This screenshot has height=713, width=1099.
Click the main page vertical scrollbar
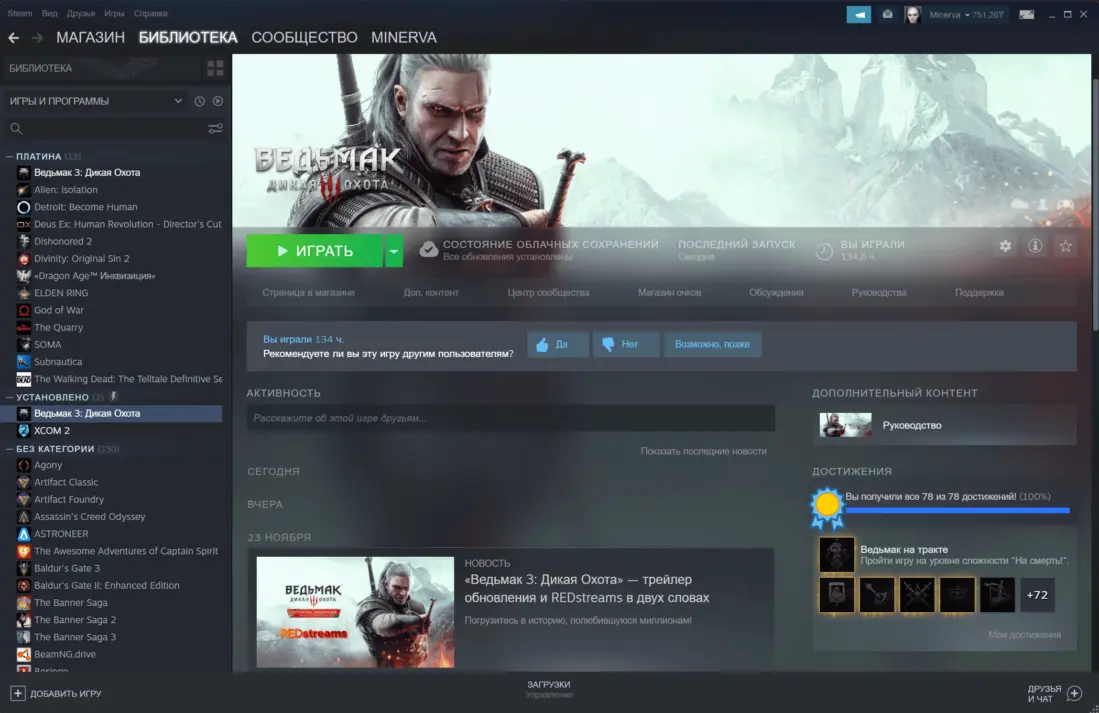point(1095,203)
